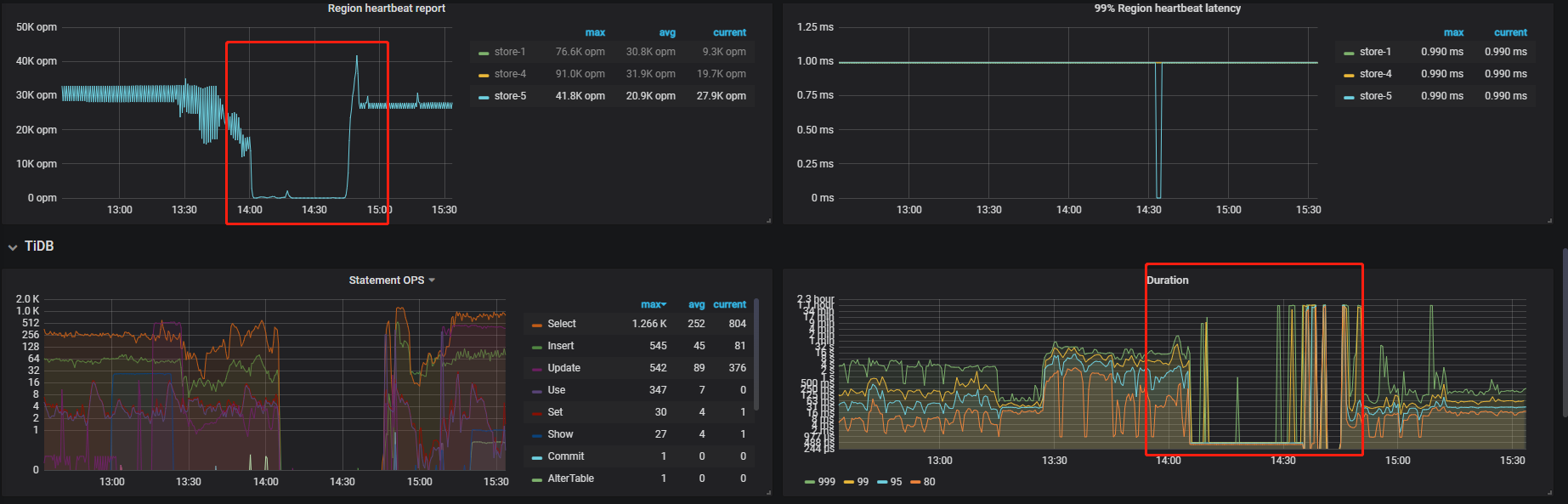The width and height of the screenshot is (1568, 504).
Task: Open the 99% Region heartbeat latency title menu
Action: tap(1167, 8)
